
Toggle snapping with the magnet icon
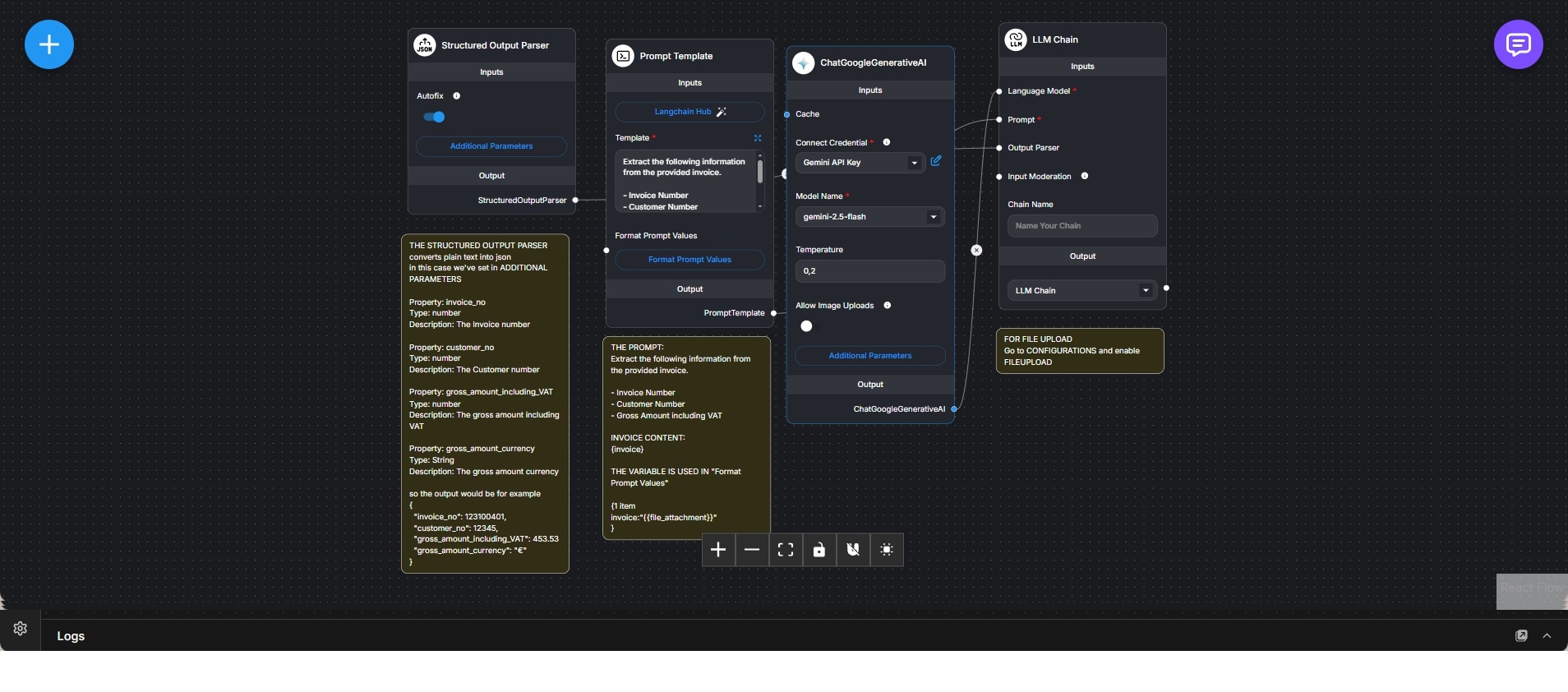click(x=853, y=550)
